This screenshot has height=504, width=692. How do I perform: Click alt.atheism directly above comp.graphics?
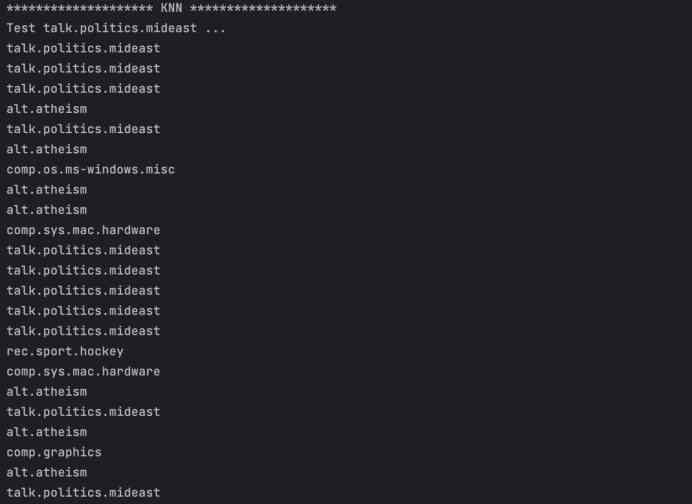[x=46, y=432]
